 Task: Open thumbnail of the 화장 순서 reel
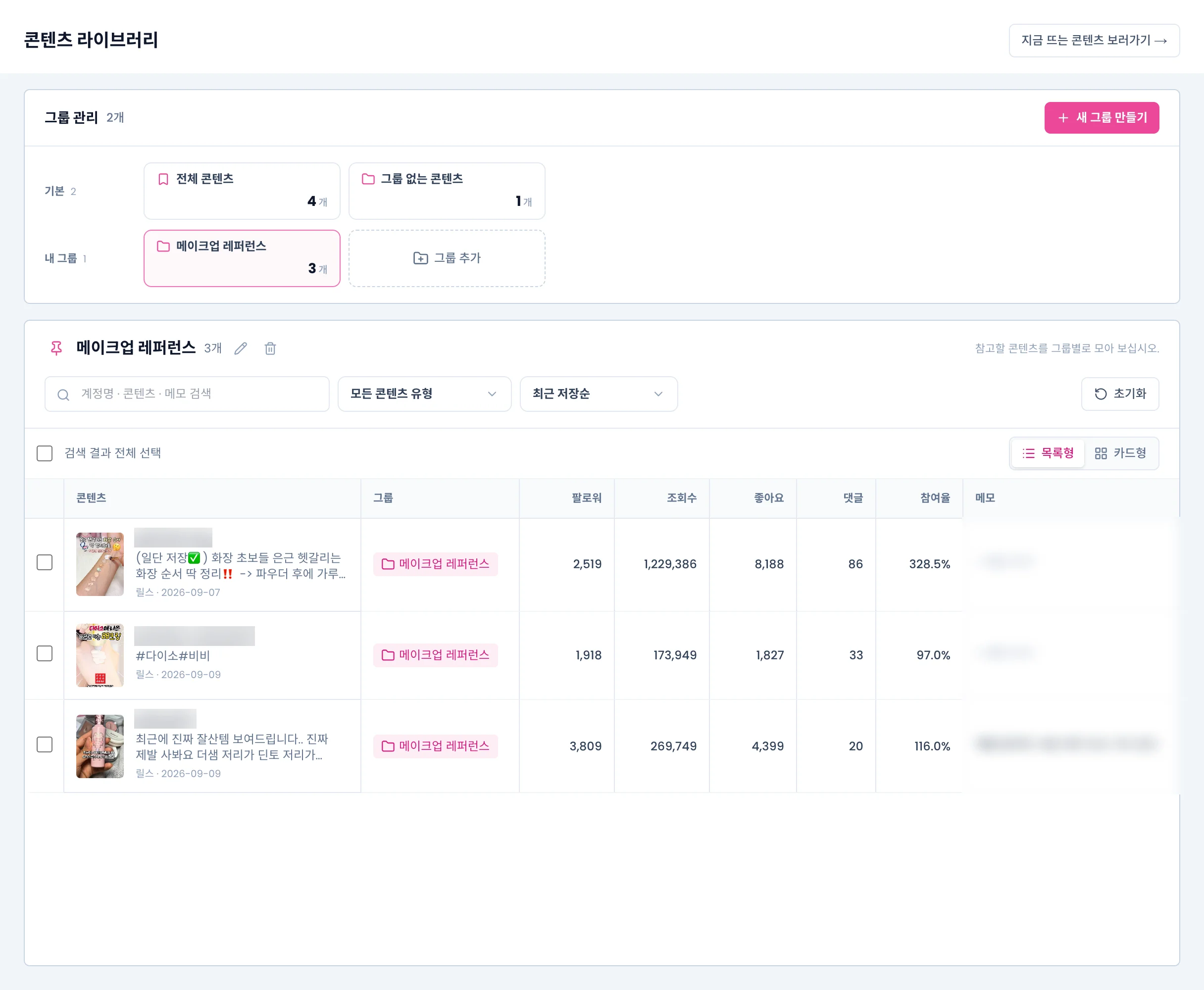100,564
